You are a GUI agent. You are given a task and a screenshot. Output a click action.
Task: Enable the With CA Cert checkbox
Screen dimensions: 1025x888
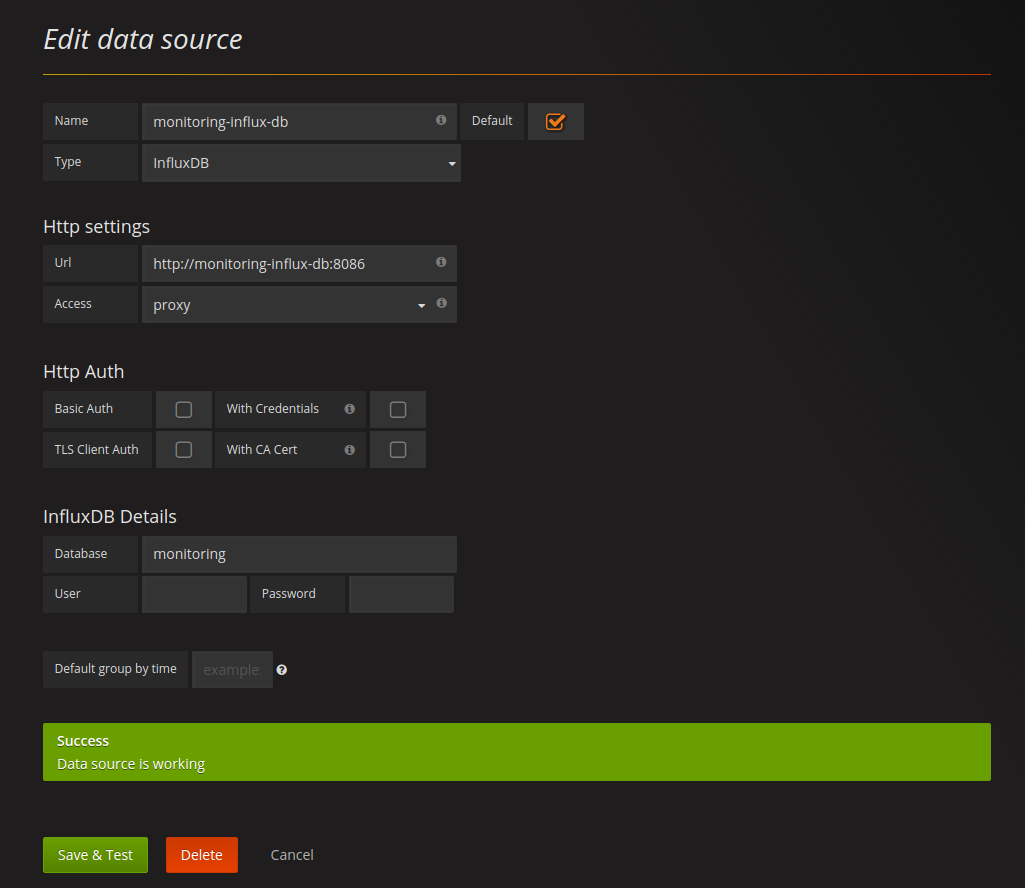click(x=397, y=450)
